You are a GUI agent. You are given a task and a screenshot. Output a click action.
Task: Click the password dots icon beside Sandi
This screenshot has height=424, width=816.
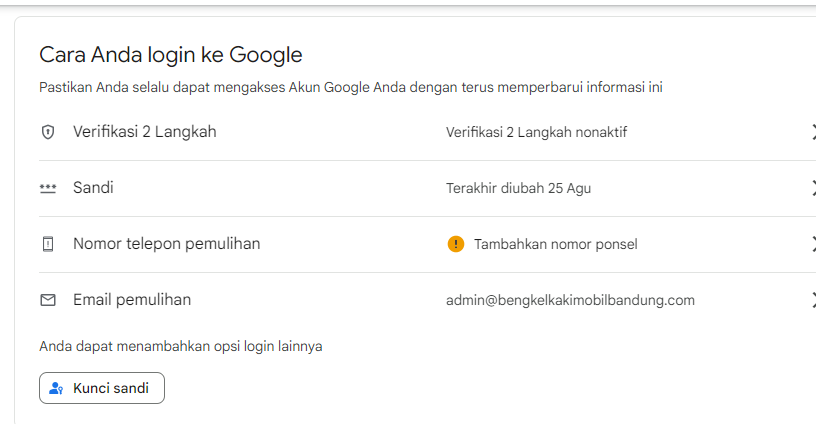48,188
